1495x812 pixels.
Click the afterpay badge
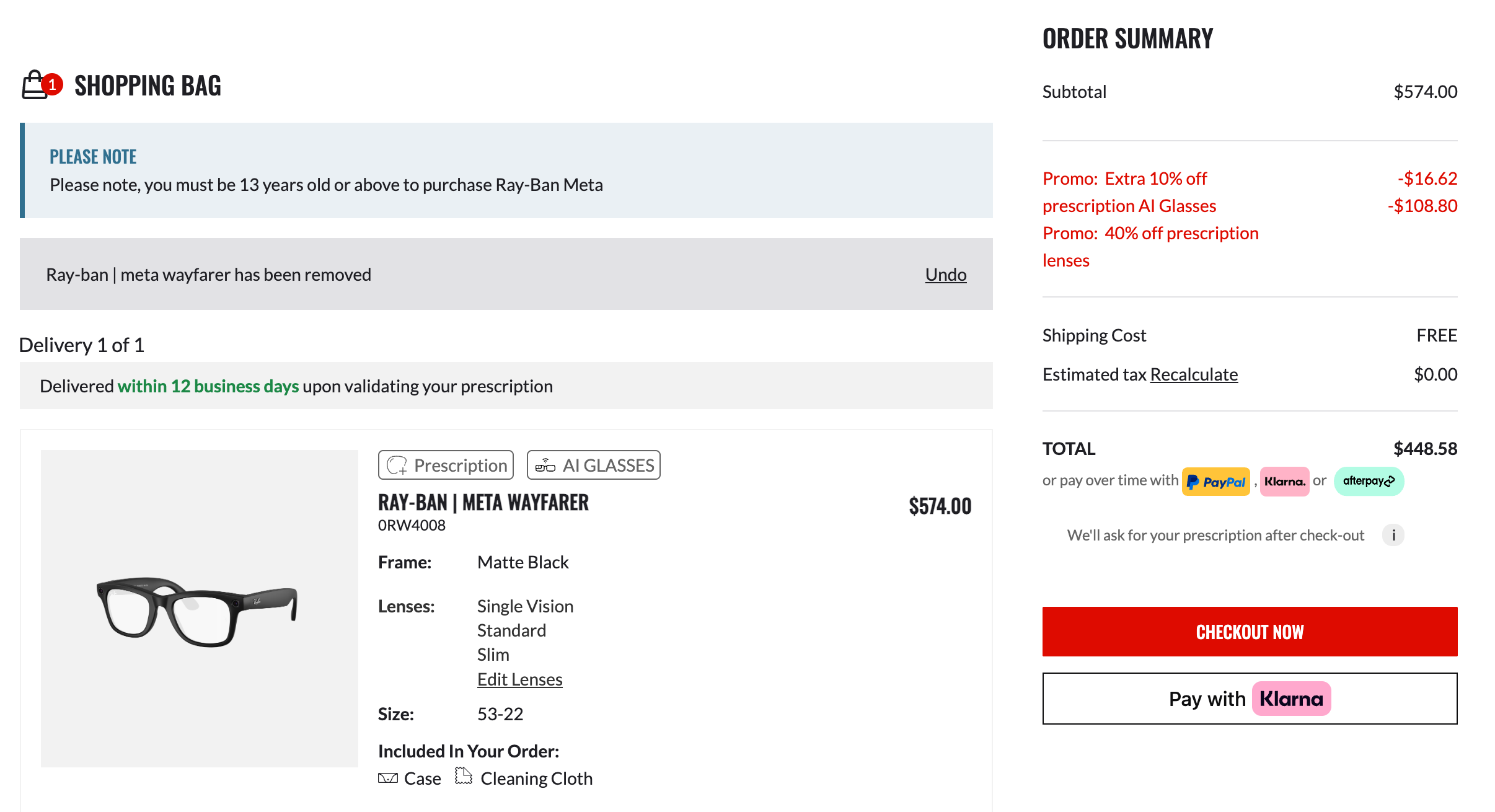[x=1369, y=482]
